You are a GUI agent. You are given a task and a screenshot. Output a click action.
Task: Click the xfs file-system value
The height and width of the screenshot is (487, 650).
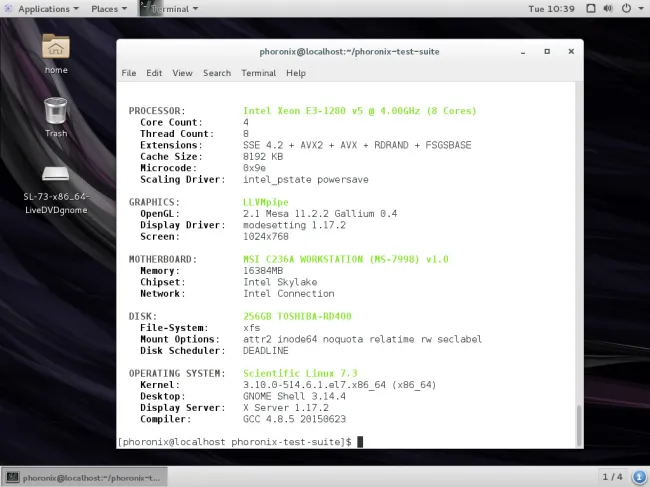(252, 328)
